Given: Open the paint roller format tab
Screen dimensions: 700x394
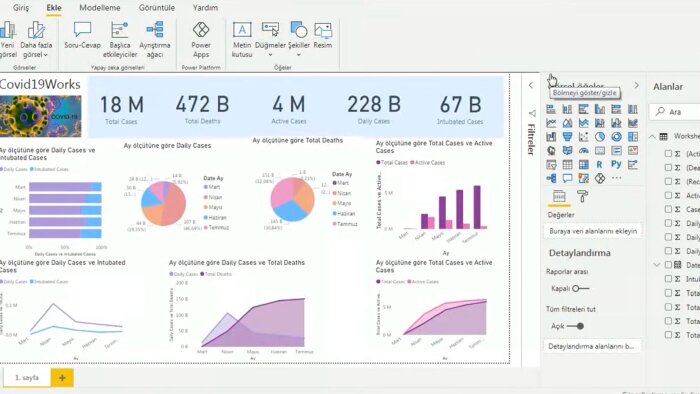Looking at the screenshot, I should pos(582,196).
